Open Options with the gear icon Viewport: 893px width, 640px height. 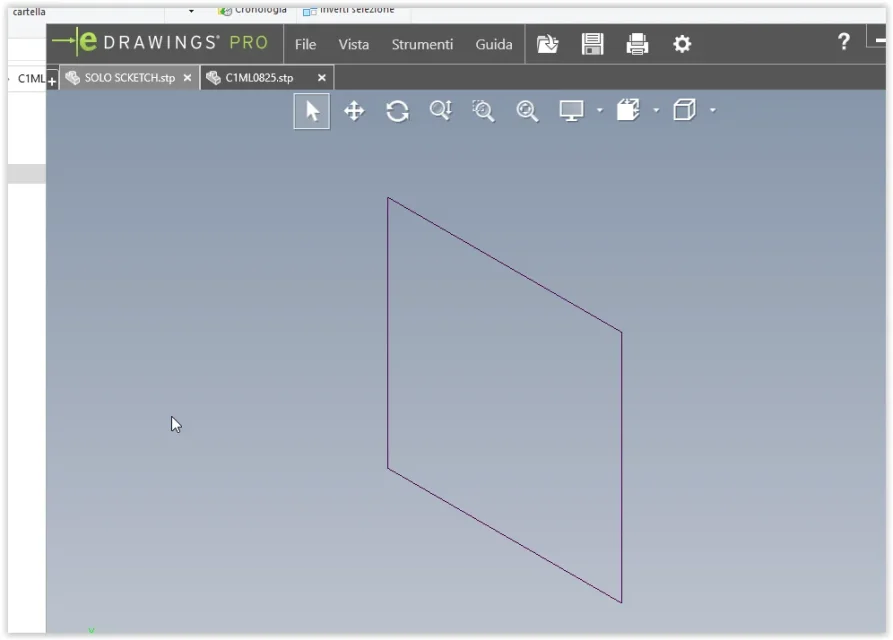point(682,44)
